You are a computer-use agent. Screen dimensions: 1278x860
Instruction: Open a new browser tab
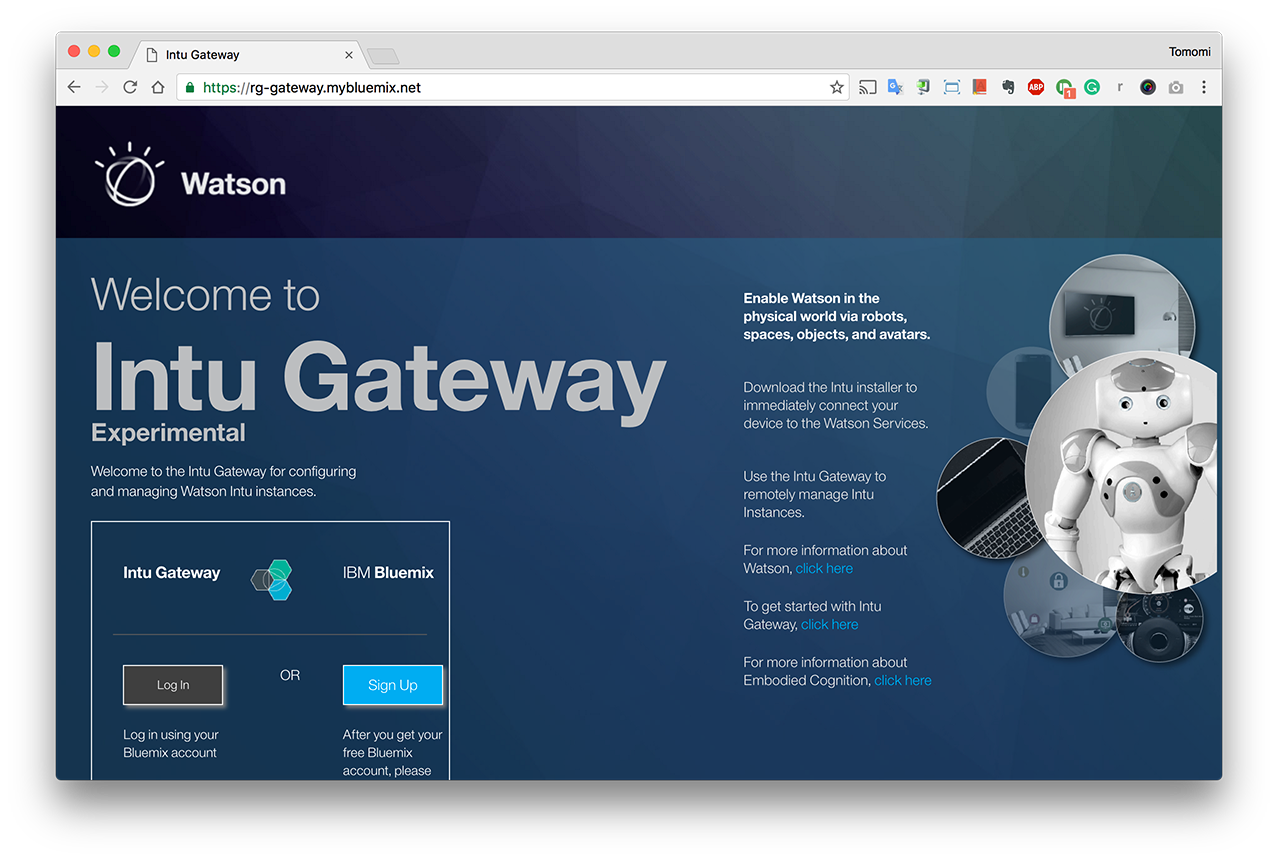coord(383,56)
